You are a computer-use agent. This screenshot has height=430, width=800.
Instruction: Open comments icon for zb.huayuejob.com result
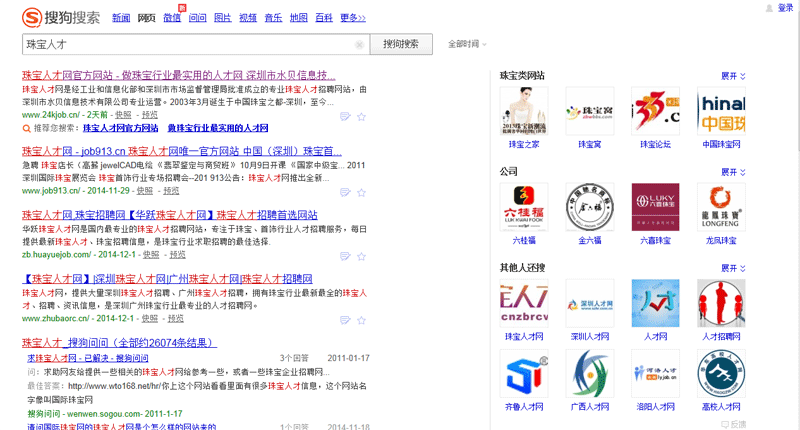coord(345,256)
